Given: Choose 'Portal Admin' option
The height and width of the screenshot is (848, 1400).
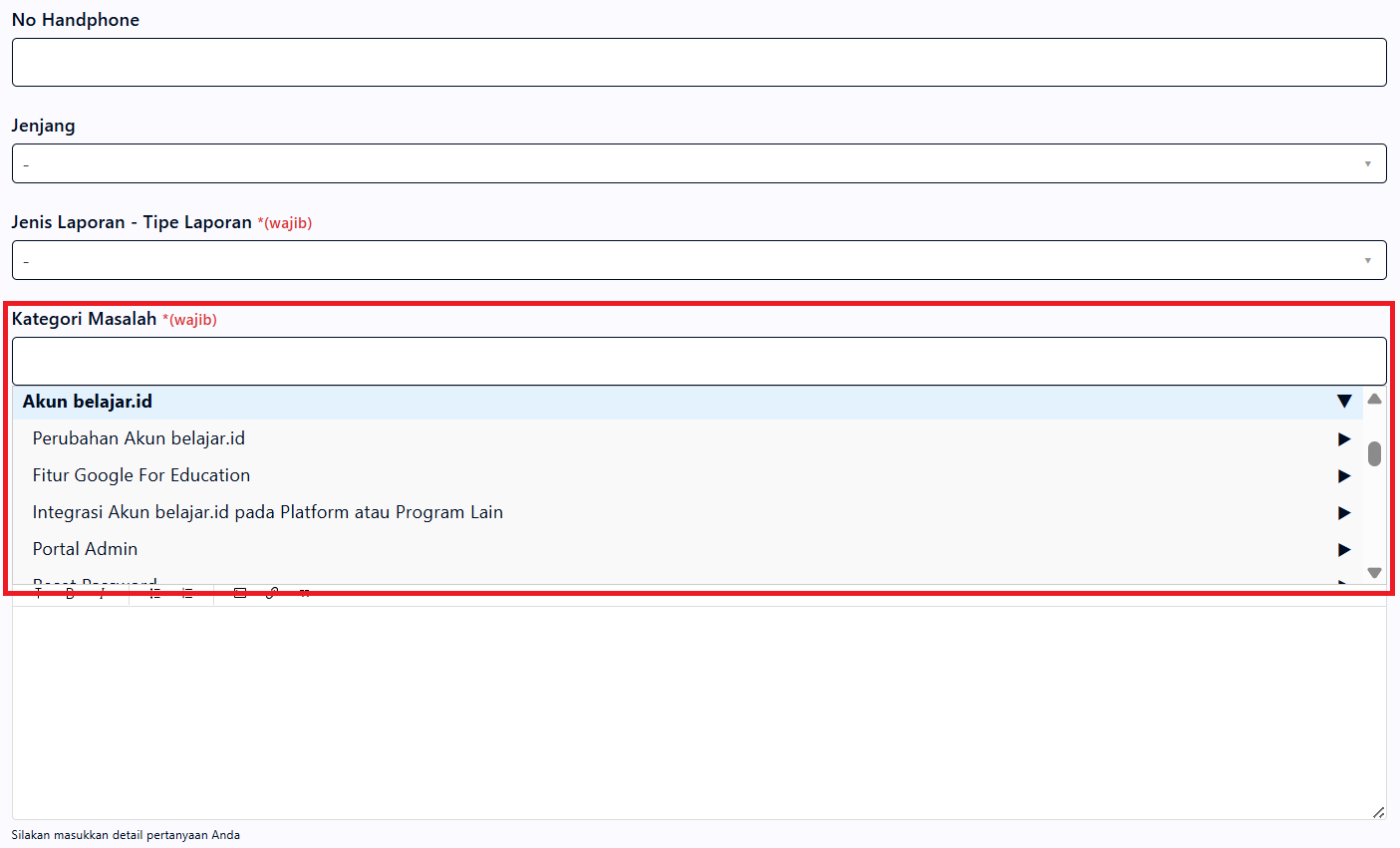Looking at the screenshot, I should (85, 549).
